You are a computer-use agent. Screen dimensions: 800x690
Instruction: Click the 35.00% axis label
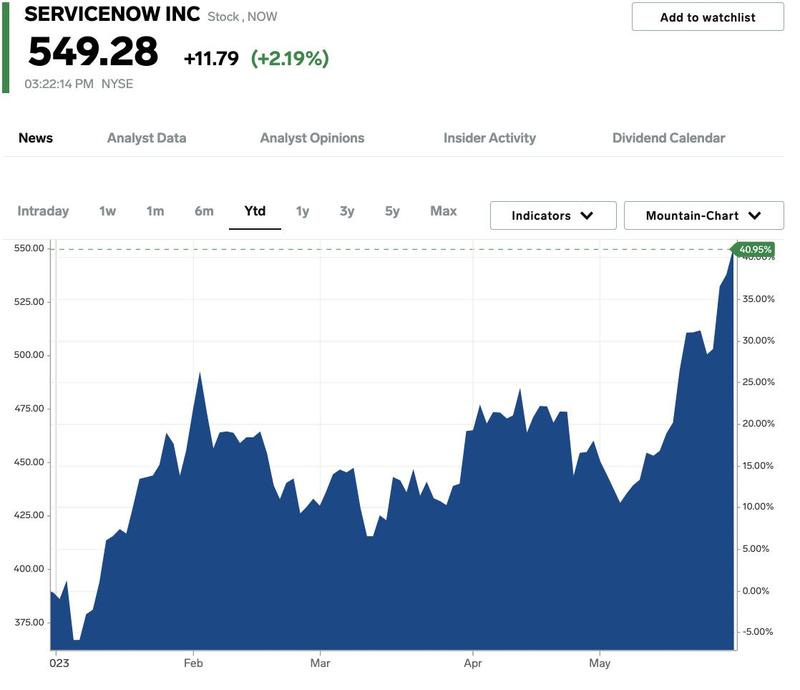point(758,299)
